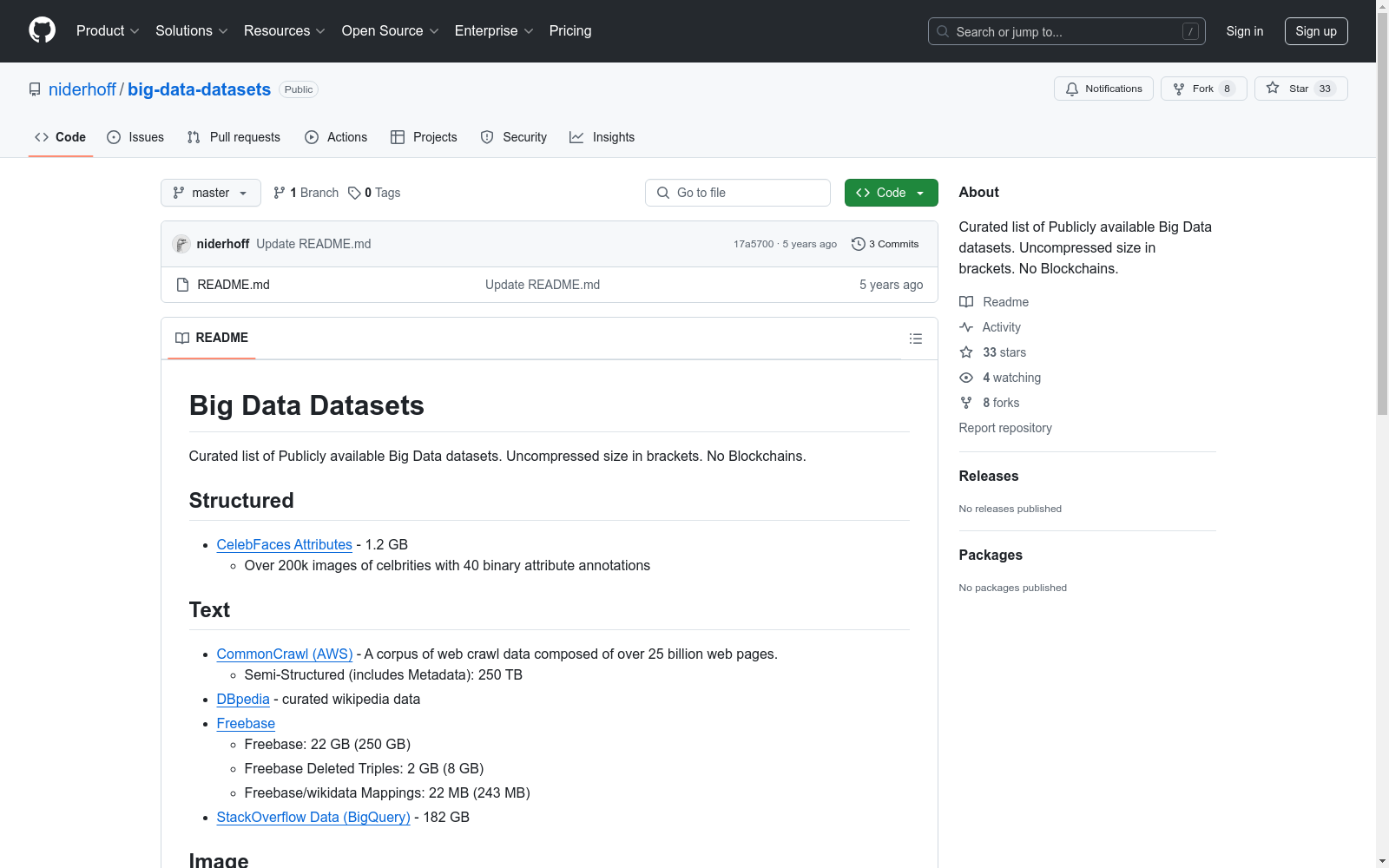Click the scrollbar down arrow
The image size is (1389, 868).
point(1382,861)
